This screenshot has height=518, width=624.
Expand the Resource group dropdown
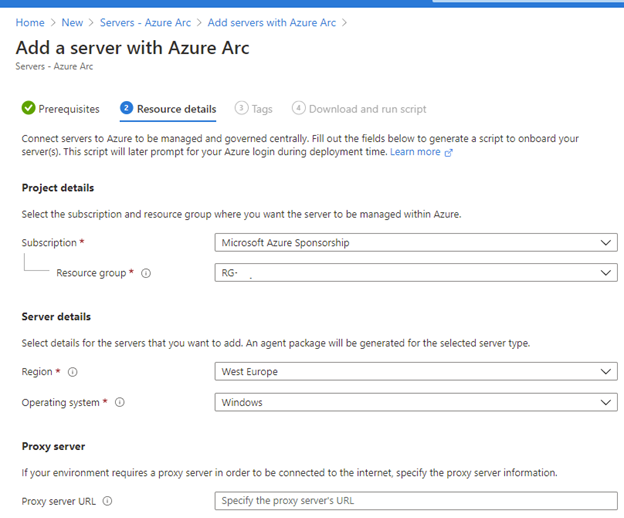tap(416, 273)
